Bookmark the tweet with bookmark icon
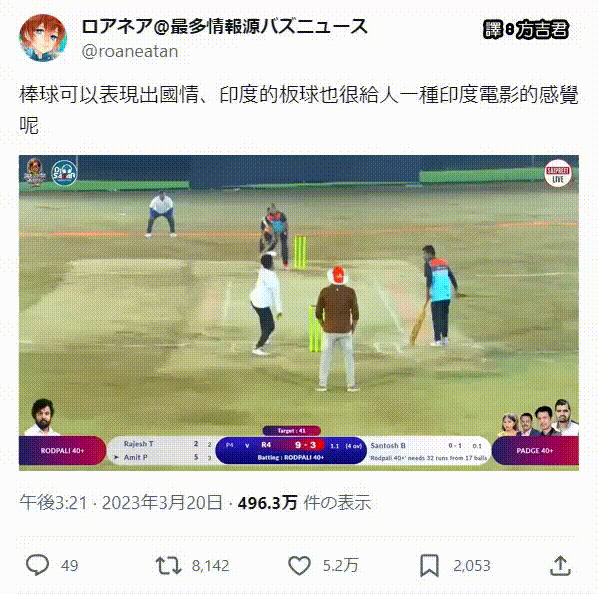598x594 pixels. click(x=429, y=565)
